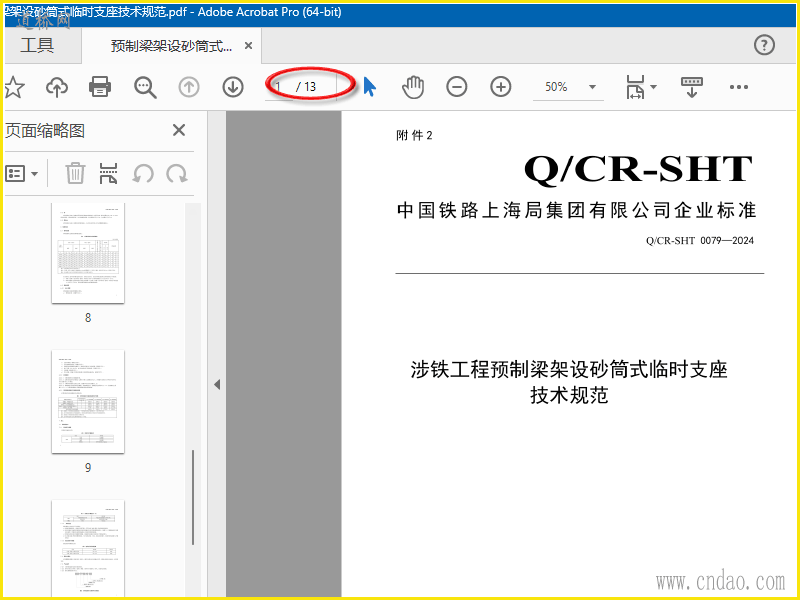Open thumbnail options list menu

pyautogui.click(x=21, y=174)
